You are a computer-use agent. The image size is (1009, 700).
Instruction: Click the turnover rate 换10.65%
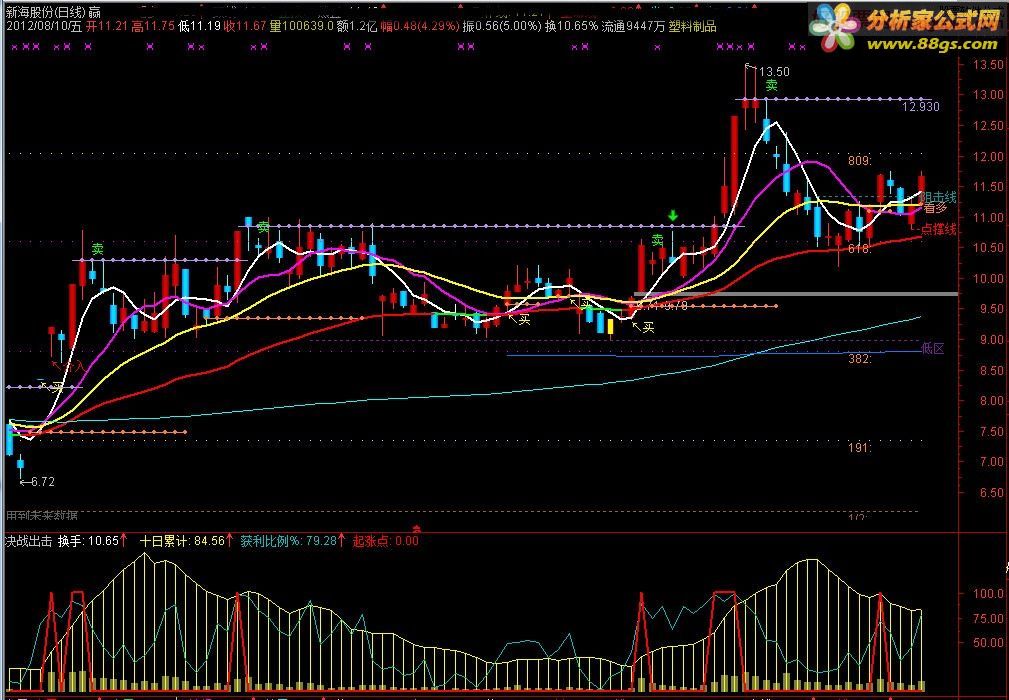tap(571, 26)
